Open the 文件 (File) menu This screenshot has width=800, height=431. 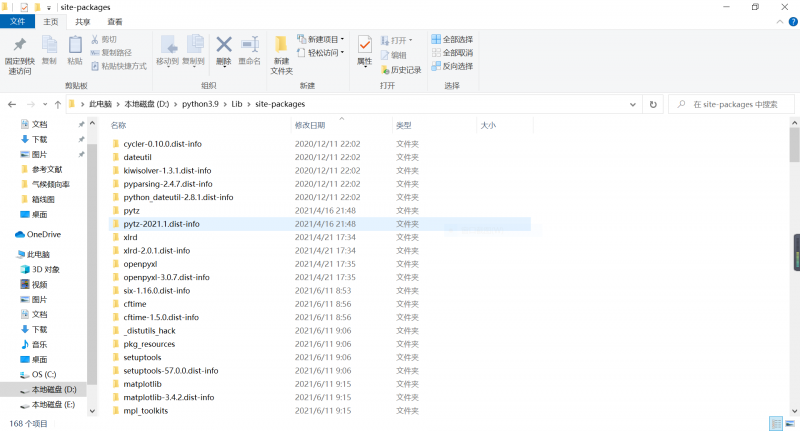pos(18,21)
